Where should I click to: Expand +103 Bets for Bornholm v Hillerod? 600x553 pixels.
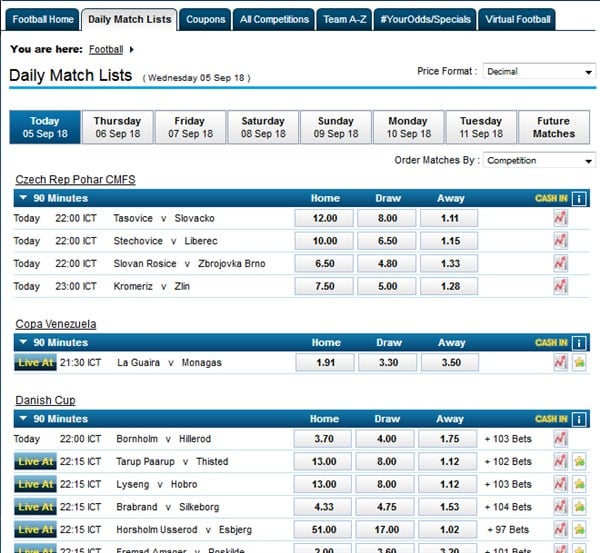[x=508, y=439]
